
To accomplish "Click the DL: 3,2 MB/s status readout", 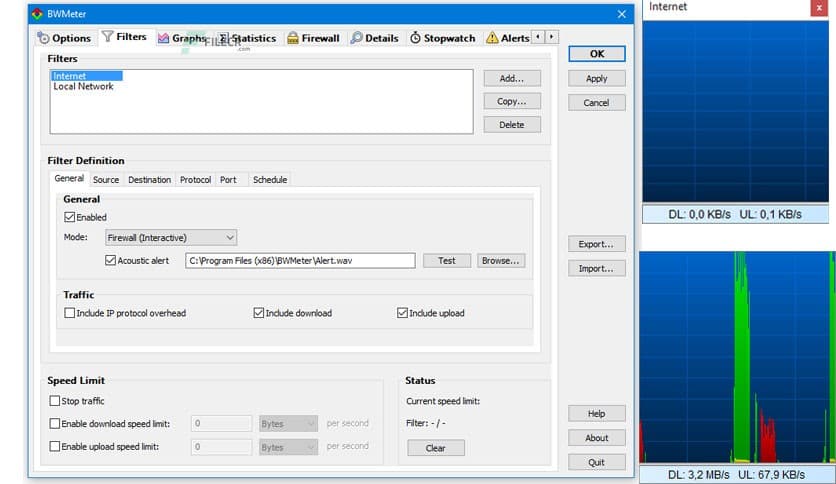I will [x=698, y=474].
